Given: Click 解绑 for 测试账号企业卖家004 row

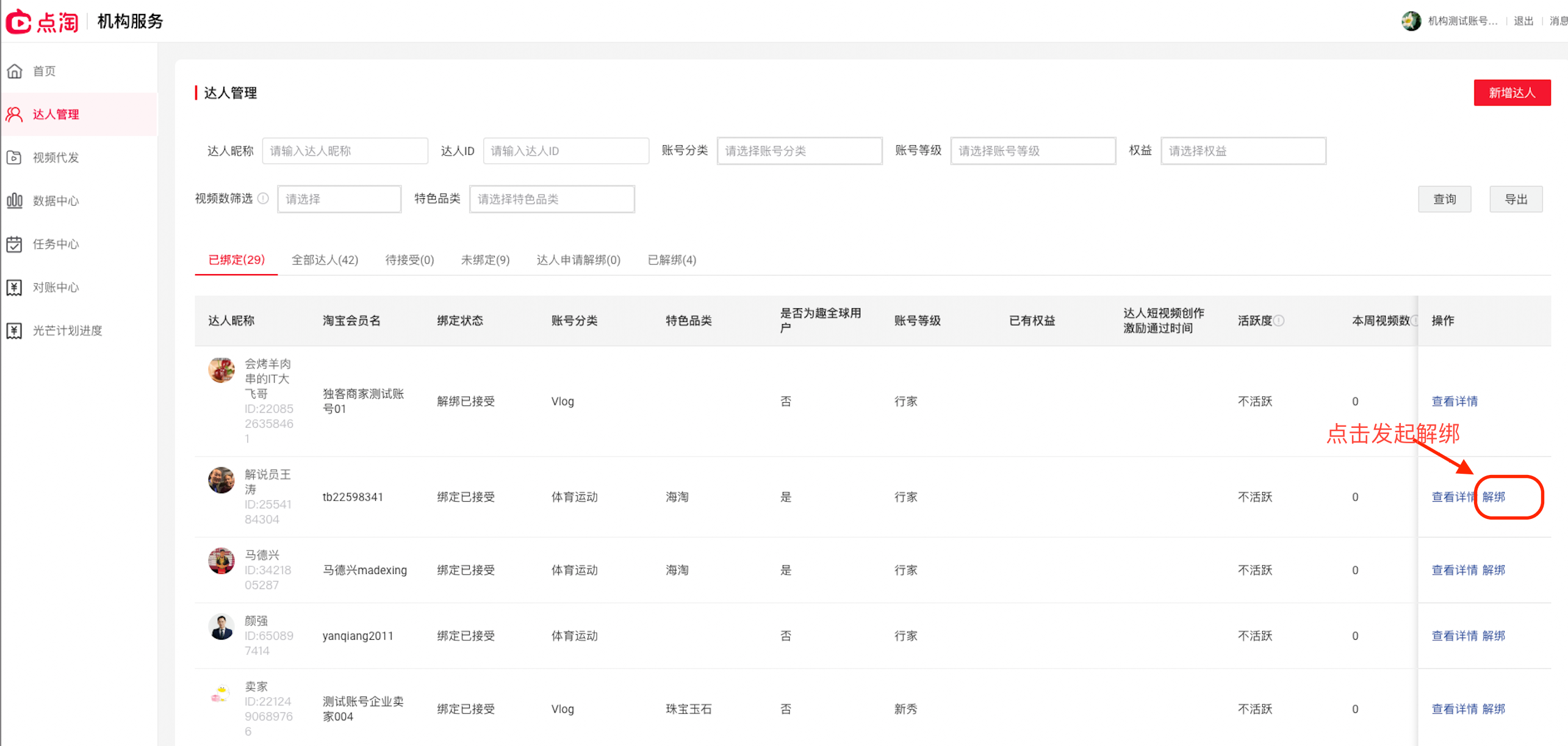Looking at the screenshot, I should tap(1494, 710).
